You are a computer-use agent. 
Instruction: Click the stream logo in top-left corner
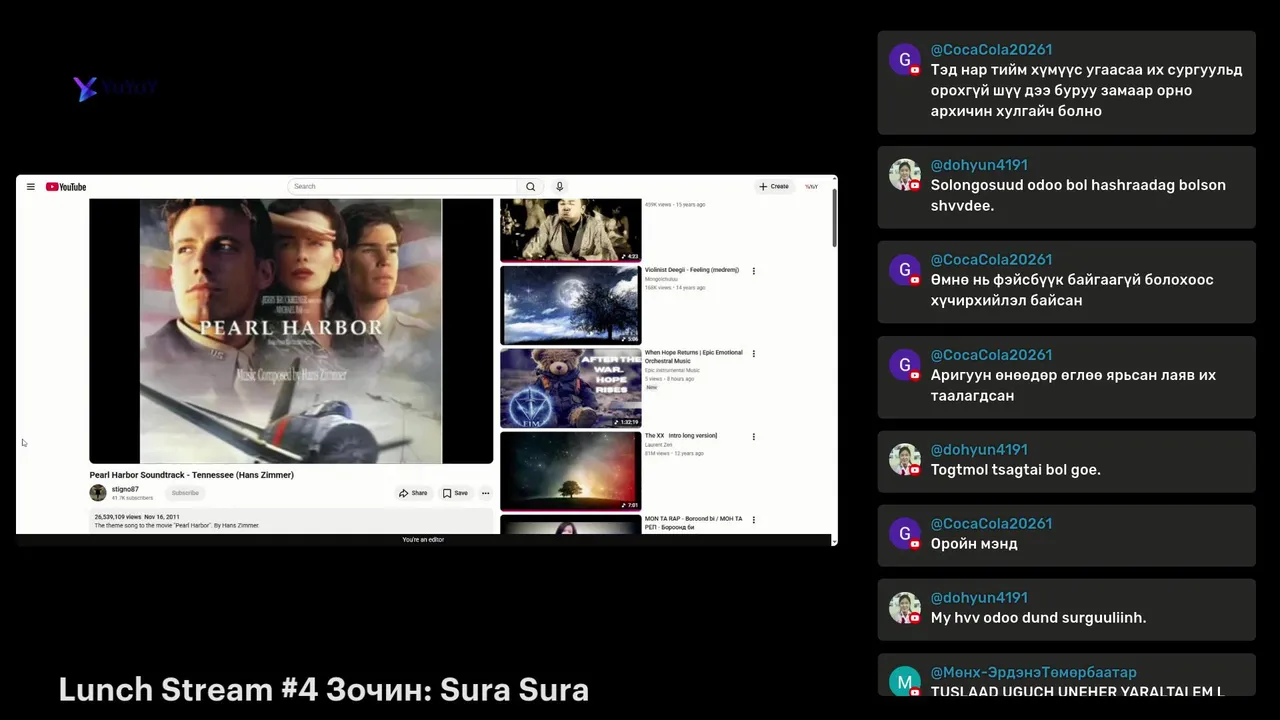[115, 88]
